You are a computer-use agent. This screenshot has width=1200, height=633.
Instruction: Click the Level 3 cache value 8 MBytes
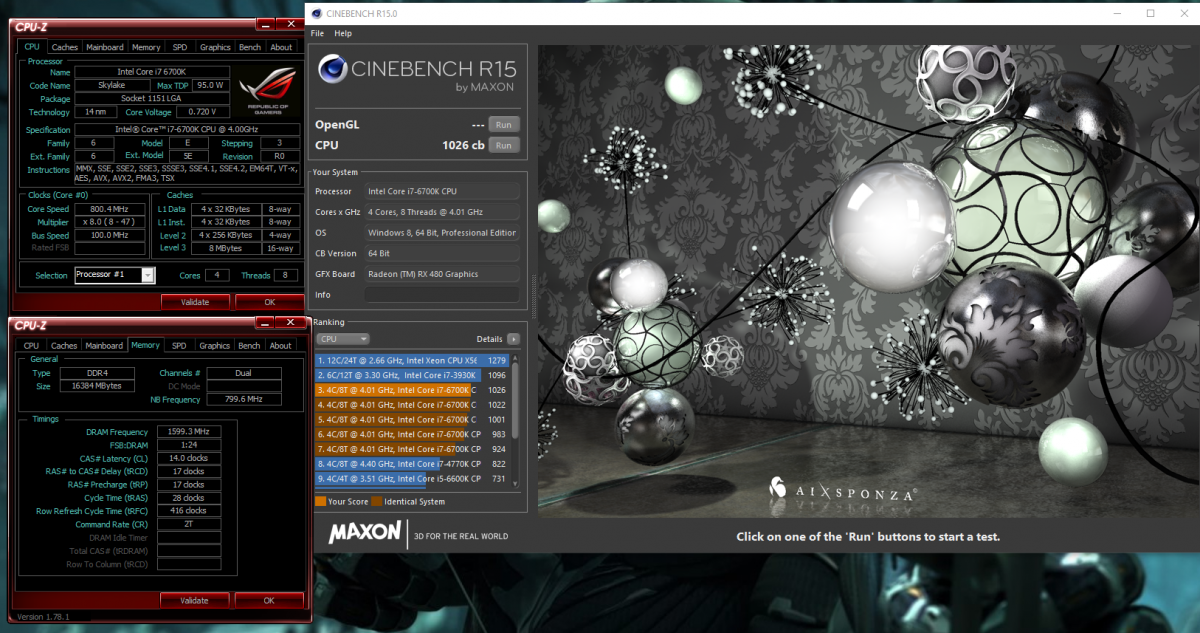225,248
